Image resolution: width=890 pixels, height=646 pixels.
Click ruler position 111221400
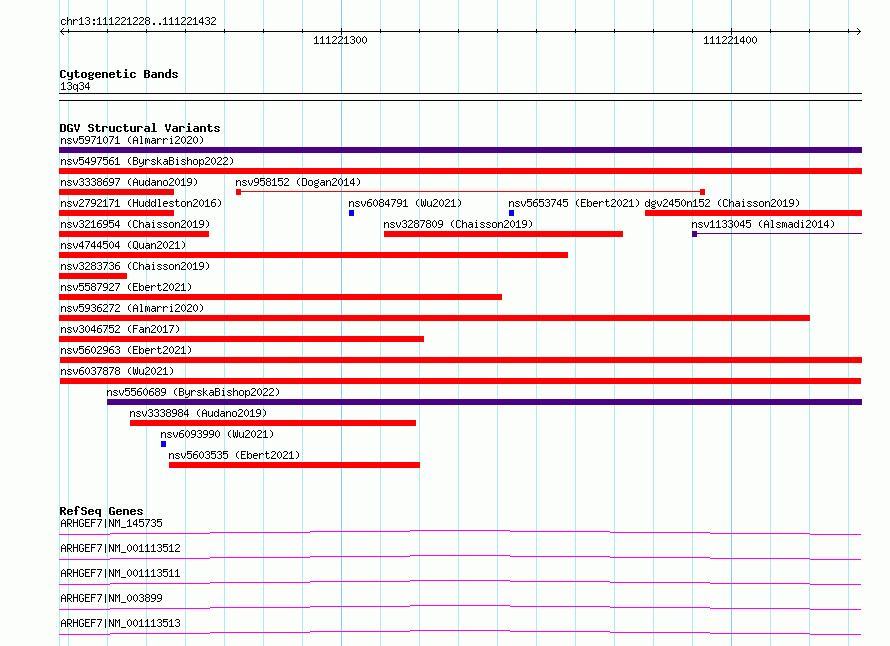(730, 40)
